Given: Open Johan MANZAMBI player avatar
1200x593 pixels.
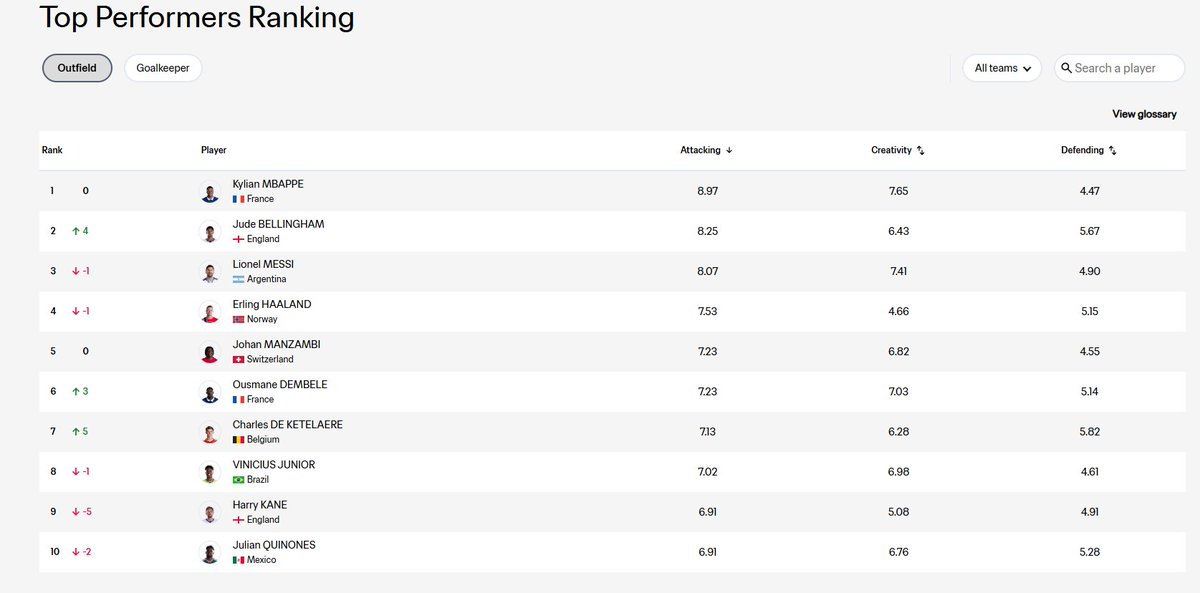Looking at the screenshot, I should pos(210,352).
